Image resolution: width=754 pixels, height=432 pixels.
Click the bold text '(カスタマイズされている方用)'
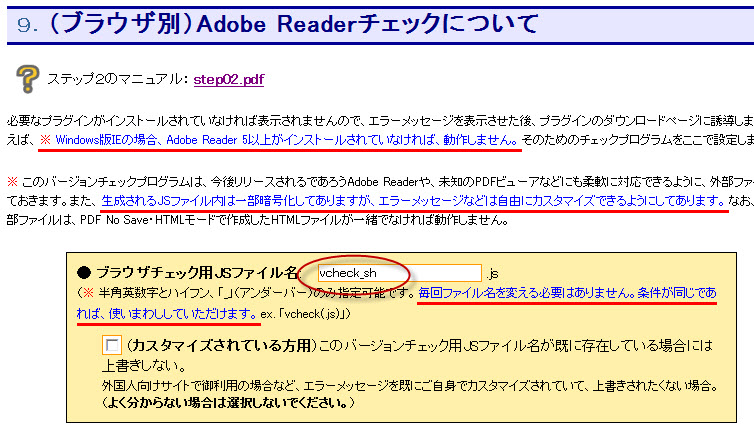[221, 345]
